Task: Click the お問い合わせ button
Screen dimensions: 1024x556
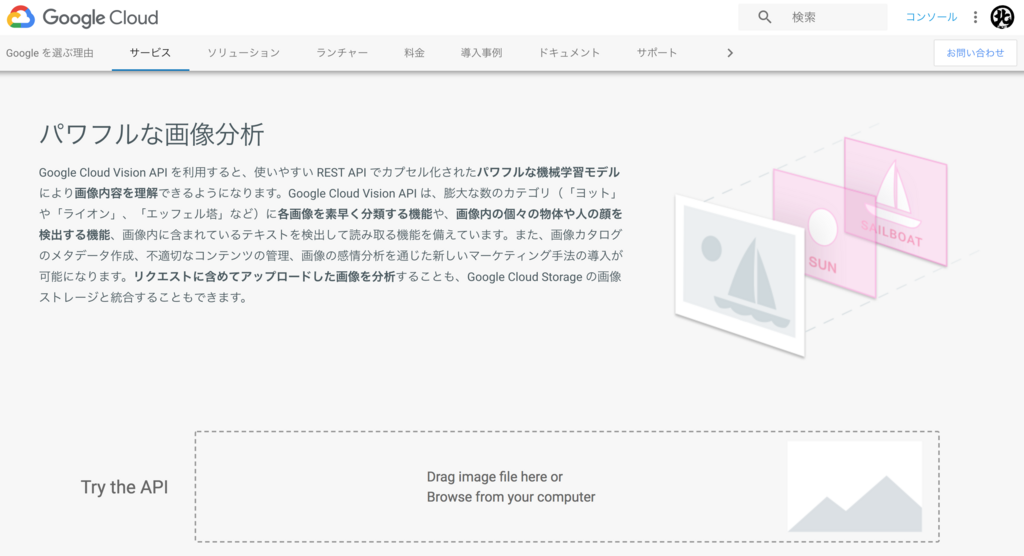Action: pyautogui.click(x=975, y=53)
